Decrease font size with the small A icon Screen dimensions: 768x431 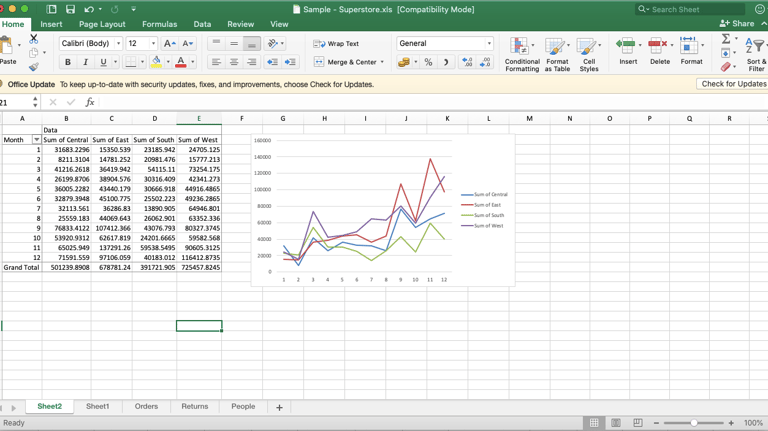[188, 44]
